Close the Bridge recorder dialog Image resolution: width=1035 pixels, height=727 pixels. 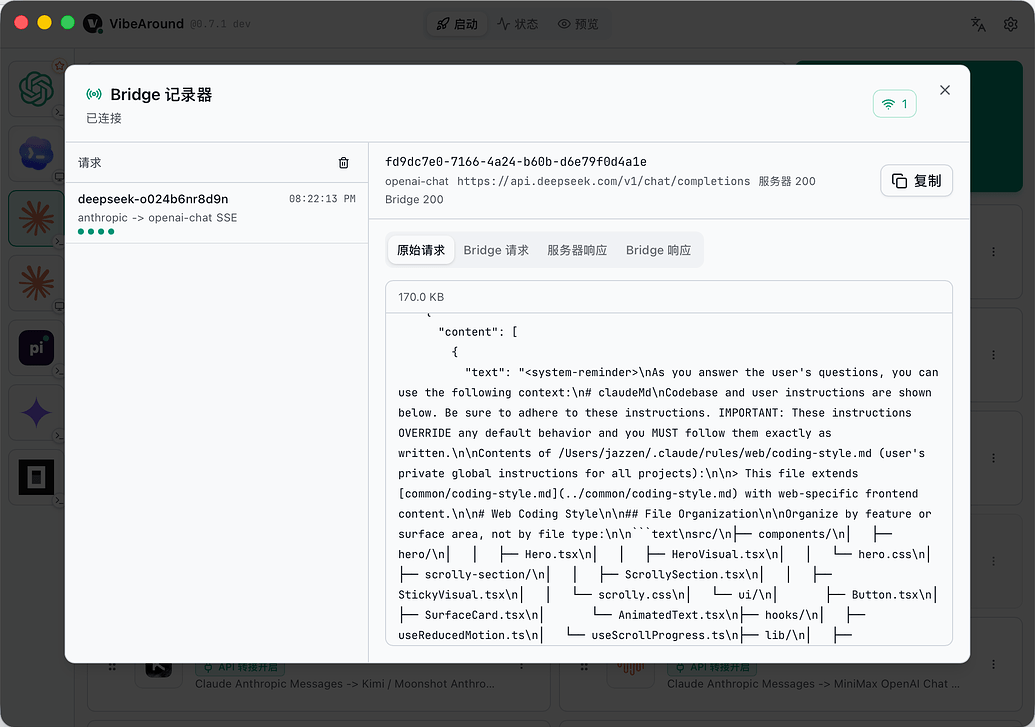tap(945, 90)
